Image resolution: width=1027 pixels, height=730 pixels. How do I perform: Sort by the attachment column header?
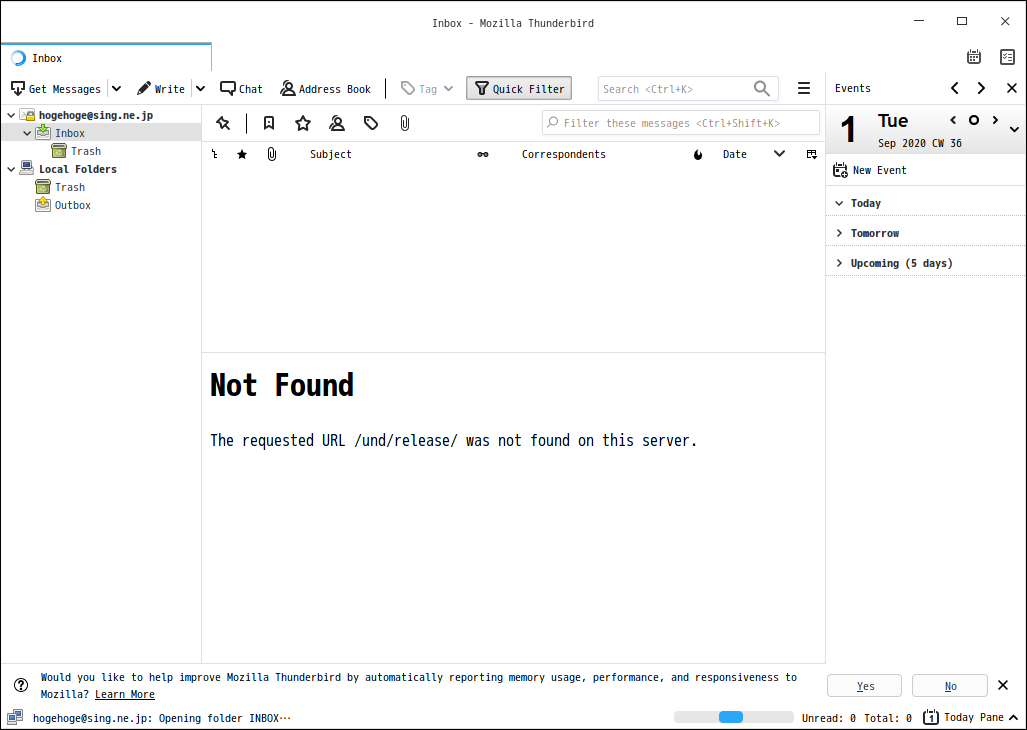272,155
